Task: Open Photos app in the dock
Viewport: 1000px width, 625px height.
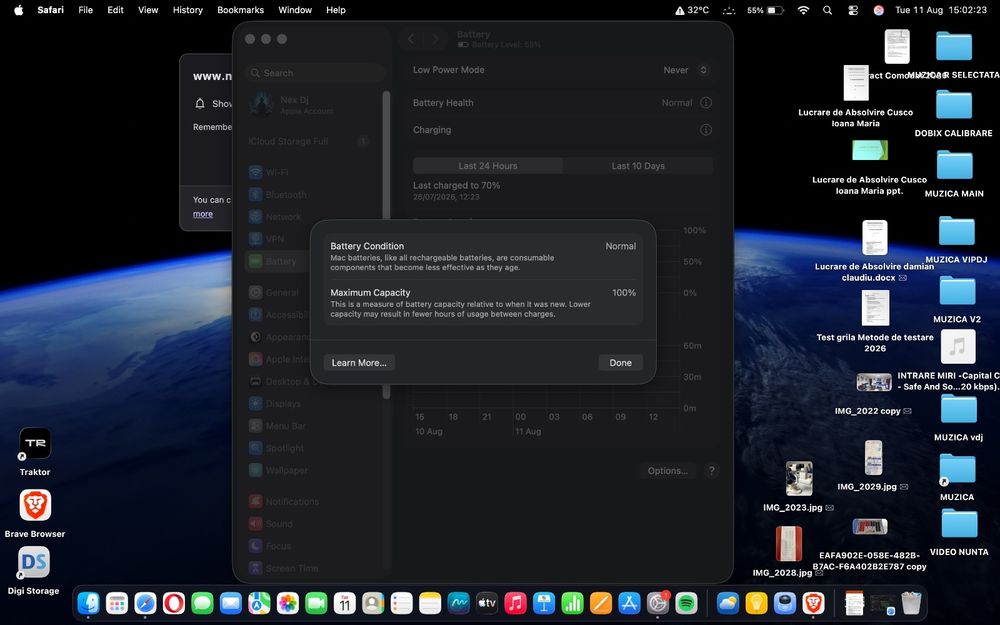Action: (x=288, y=603)
